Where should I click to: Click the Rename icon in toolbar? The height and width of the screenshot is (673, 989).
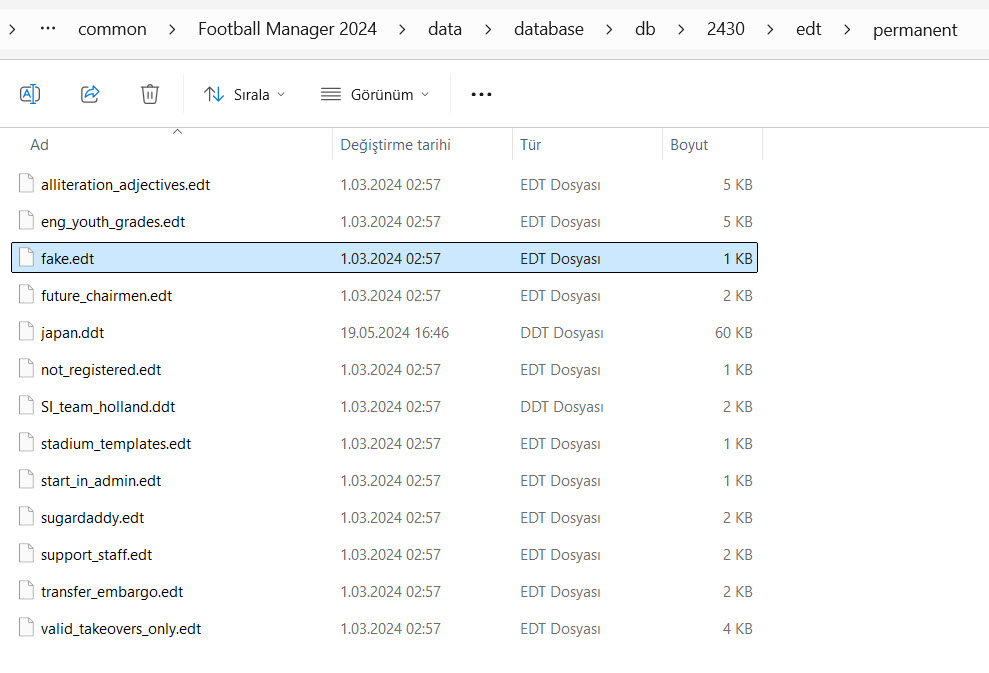(30, 94)
